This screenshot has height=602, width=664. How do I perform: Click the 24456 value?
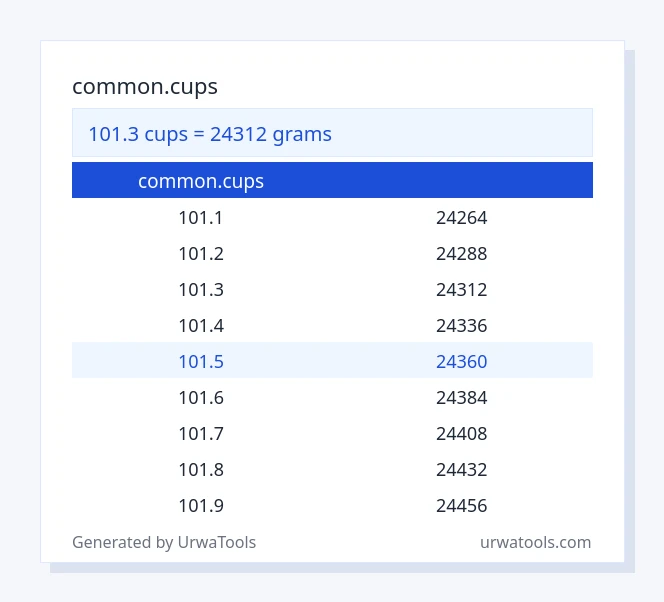tap(462, 505)
